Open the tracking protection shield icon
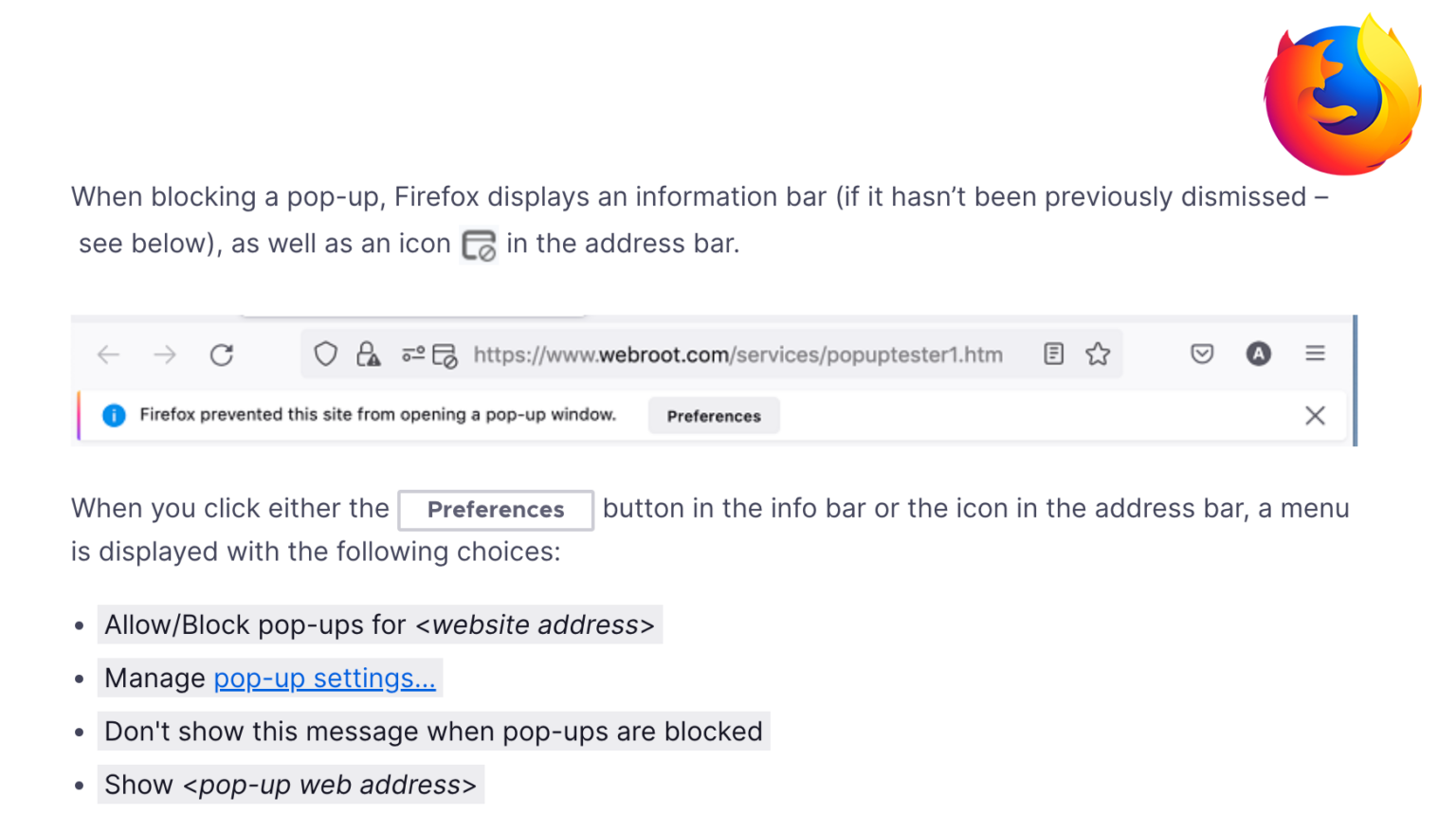The height and width of the screenshot is (833, 1456). pyautogui.click(x=325, y=354)
